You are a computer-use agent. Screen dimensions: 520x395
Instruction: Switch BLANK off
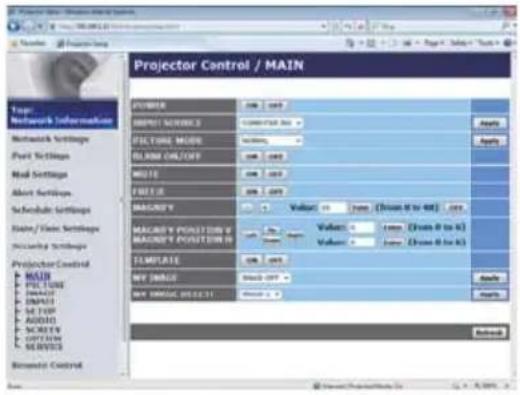[x=275, y=156]
